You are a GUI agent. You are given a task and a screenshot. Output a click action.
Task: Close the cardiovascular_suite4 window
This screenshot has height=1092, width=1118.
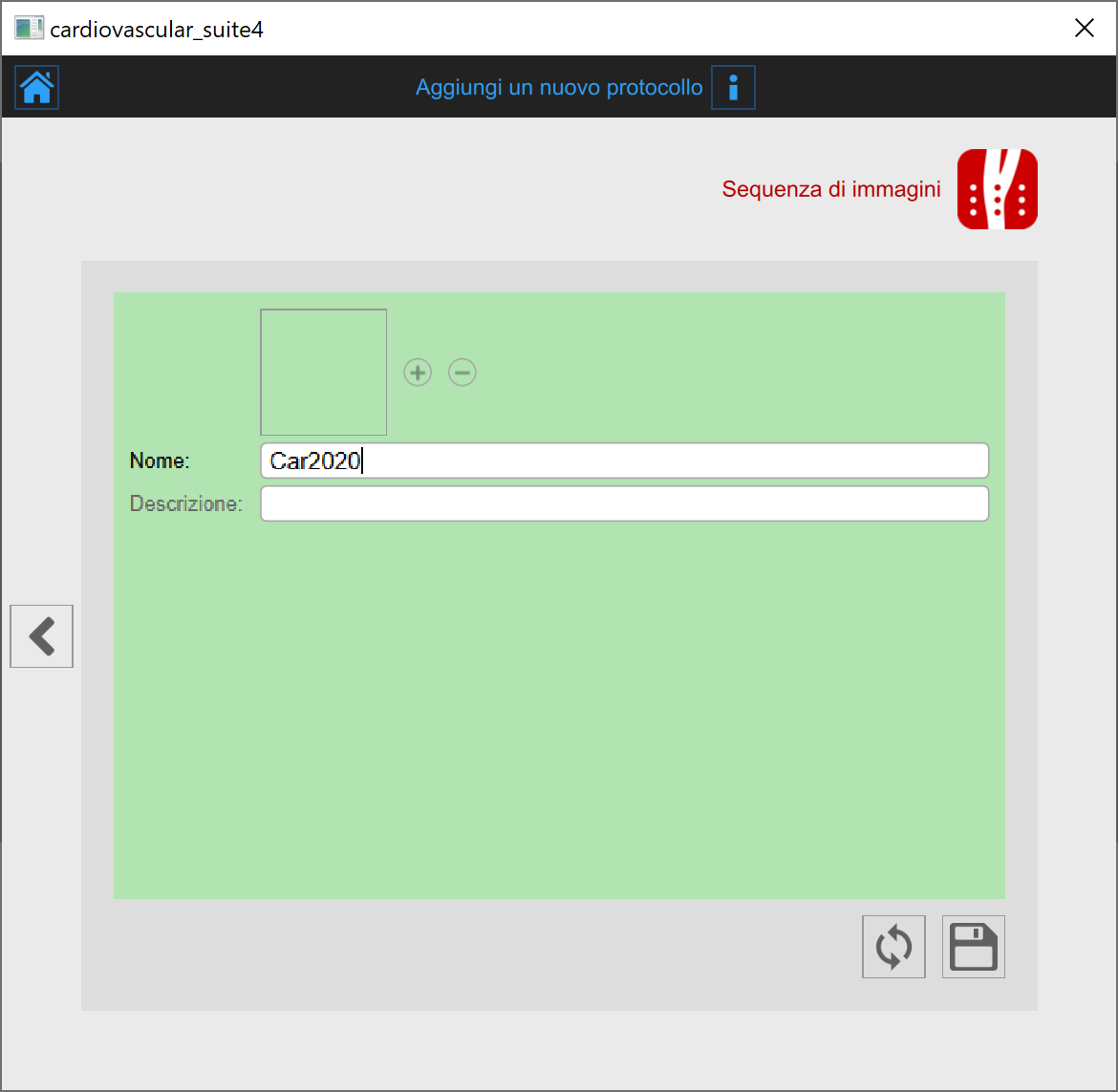1085,29
